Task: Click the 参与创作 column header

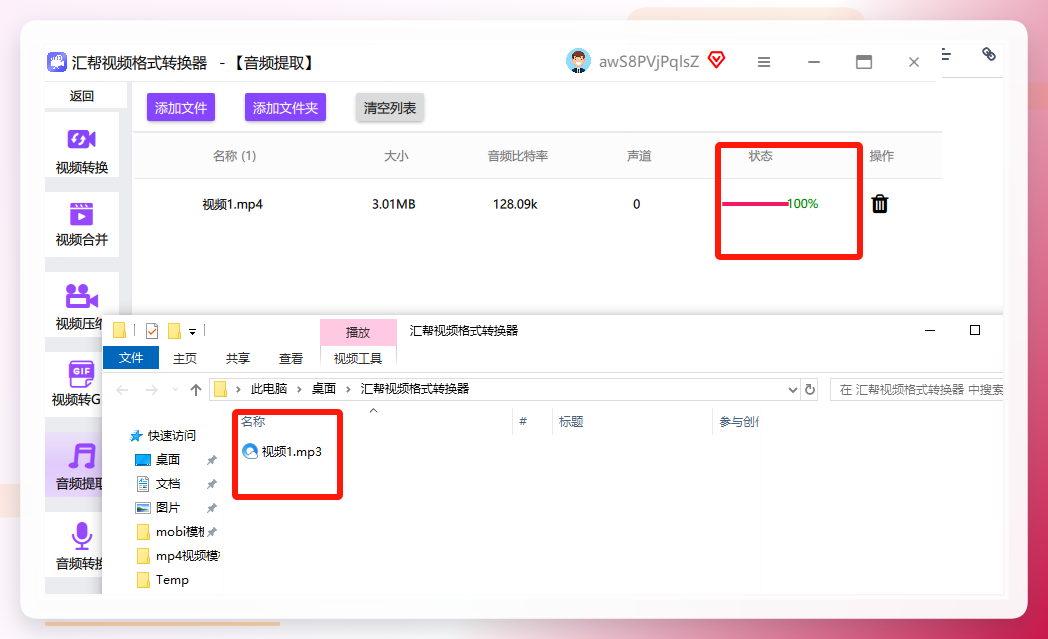Action: click(x=739, y=422)
